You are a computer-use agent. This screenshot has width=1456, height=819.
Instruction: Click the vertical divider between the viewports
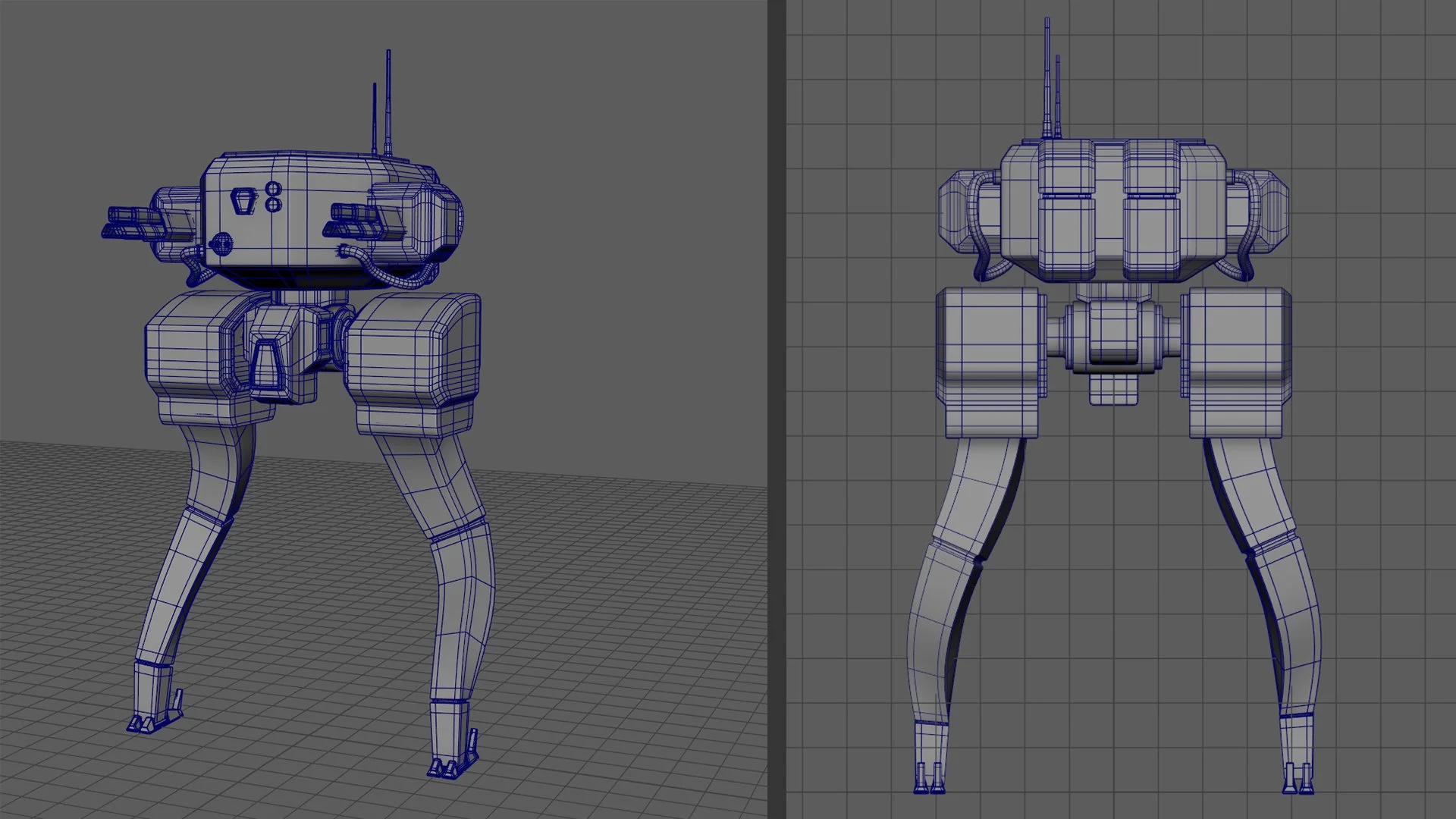tap(777, 409)
